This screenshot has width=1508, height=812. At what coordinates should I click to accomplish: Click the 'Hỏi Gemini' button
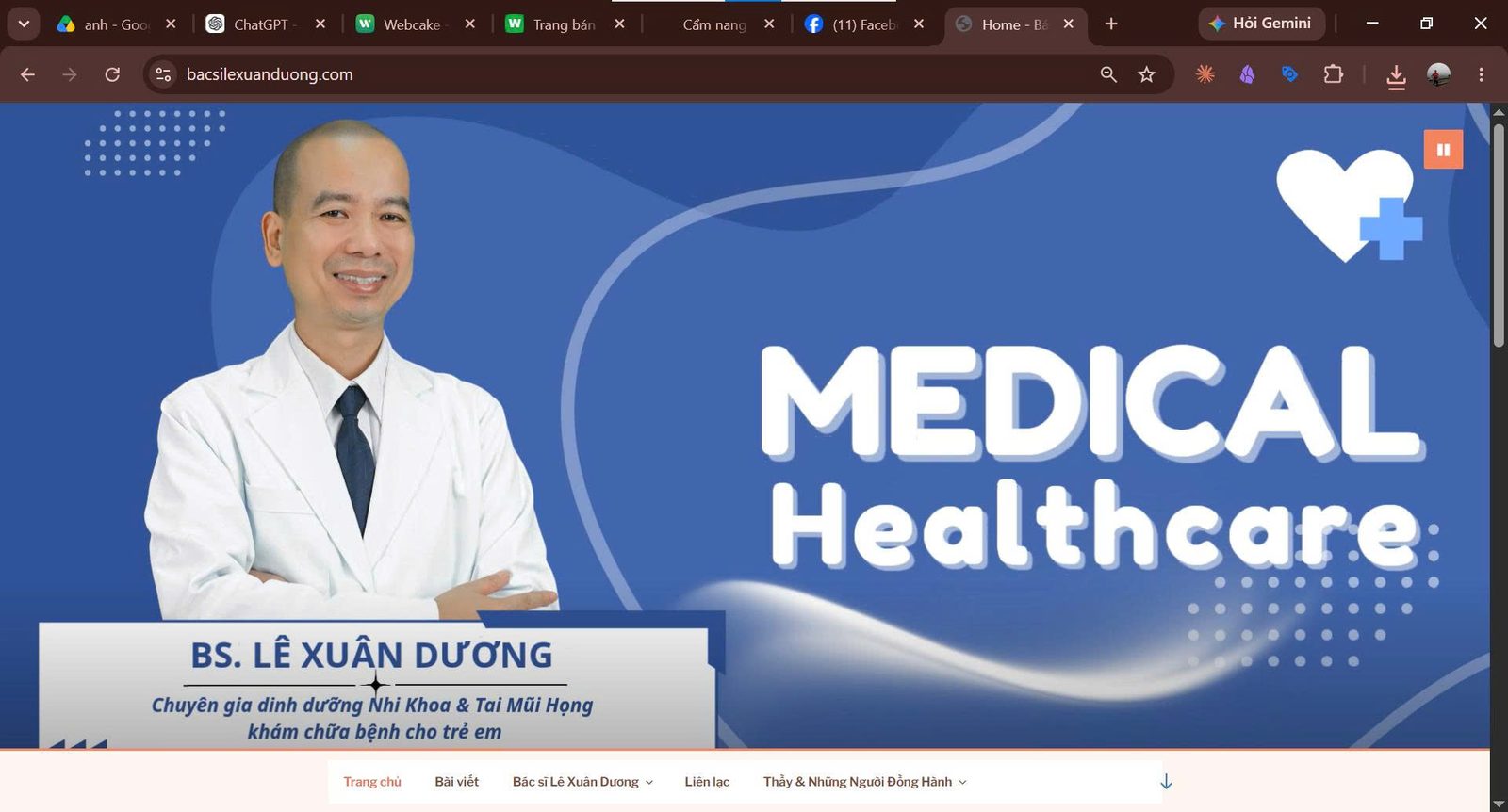1261,24
